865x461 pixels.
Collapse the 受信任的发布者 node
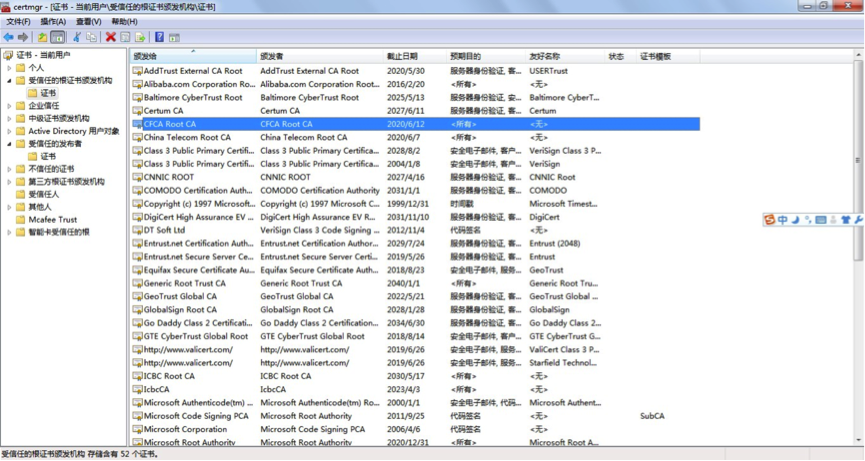9,144
